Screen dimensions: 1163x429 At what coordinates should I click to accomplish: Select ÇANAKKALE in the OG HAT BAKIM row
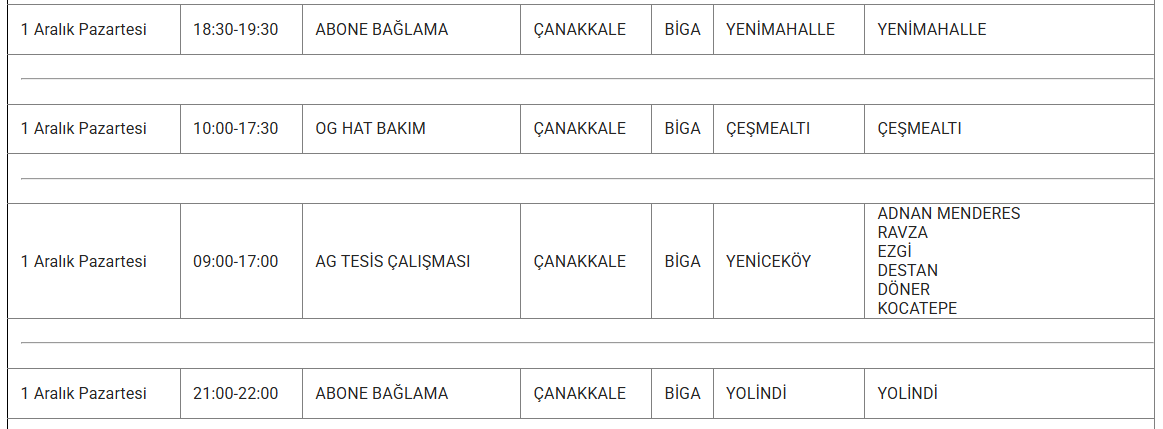[x=579, y=129]
